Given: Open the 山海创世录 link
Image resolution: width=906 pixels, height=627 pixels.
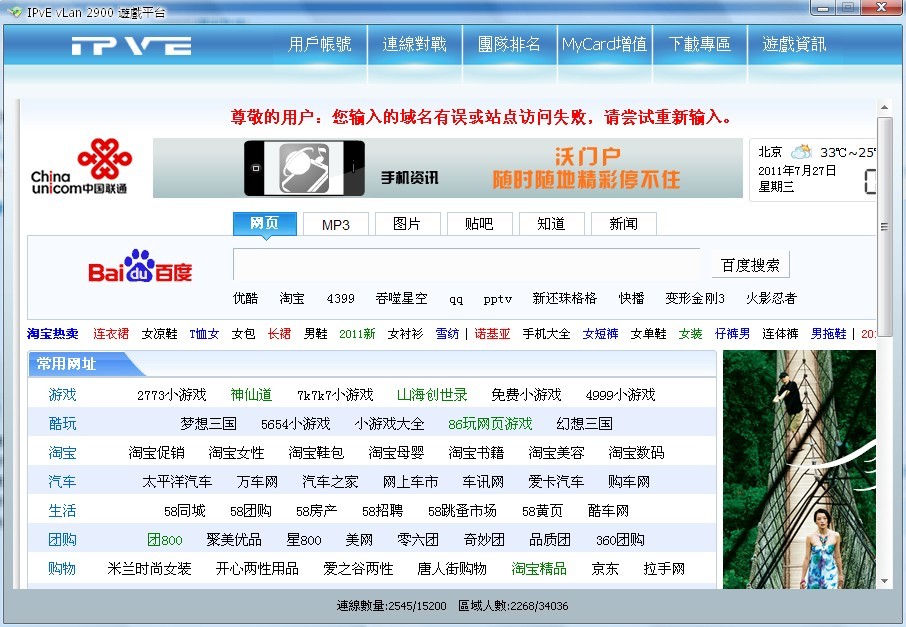Looking at the screenshot, I should pyautogui.click(x=432, y=395).
